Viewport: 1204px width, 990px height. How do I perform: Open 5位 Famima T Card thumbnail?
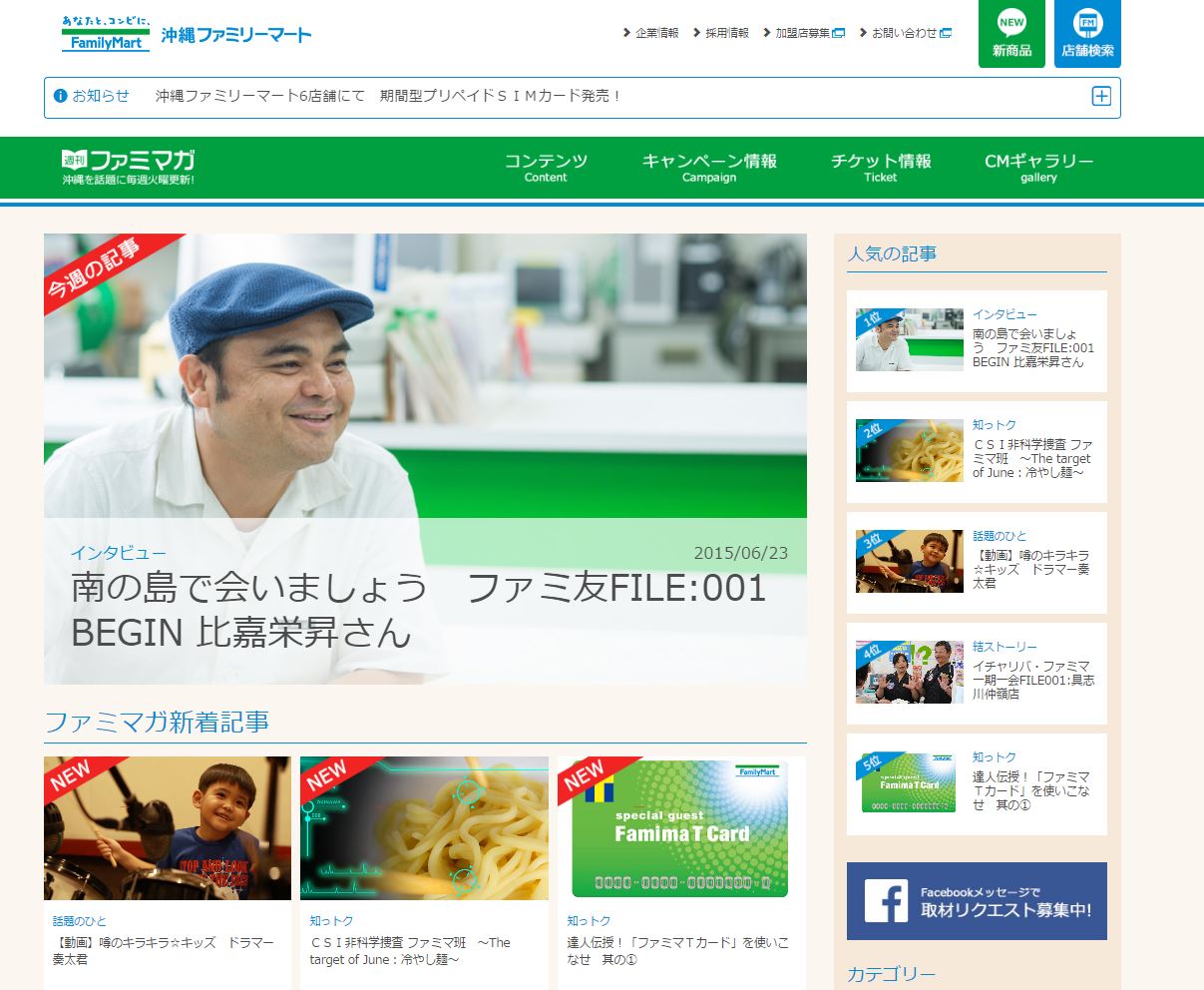point(910,782)
